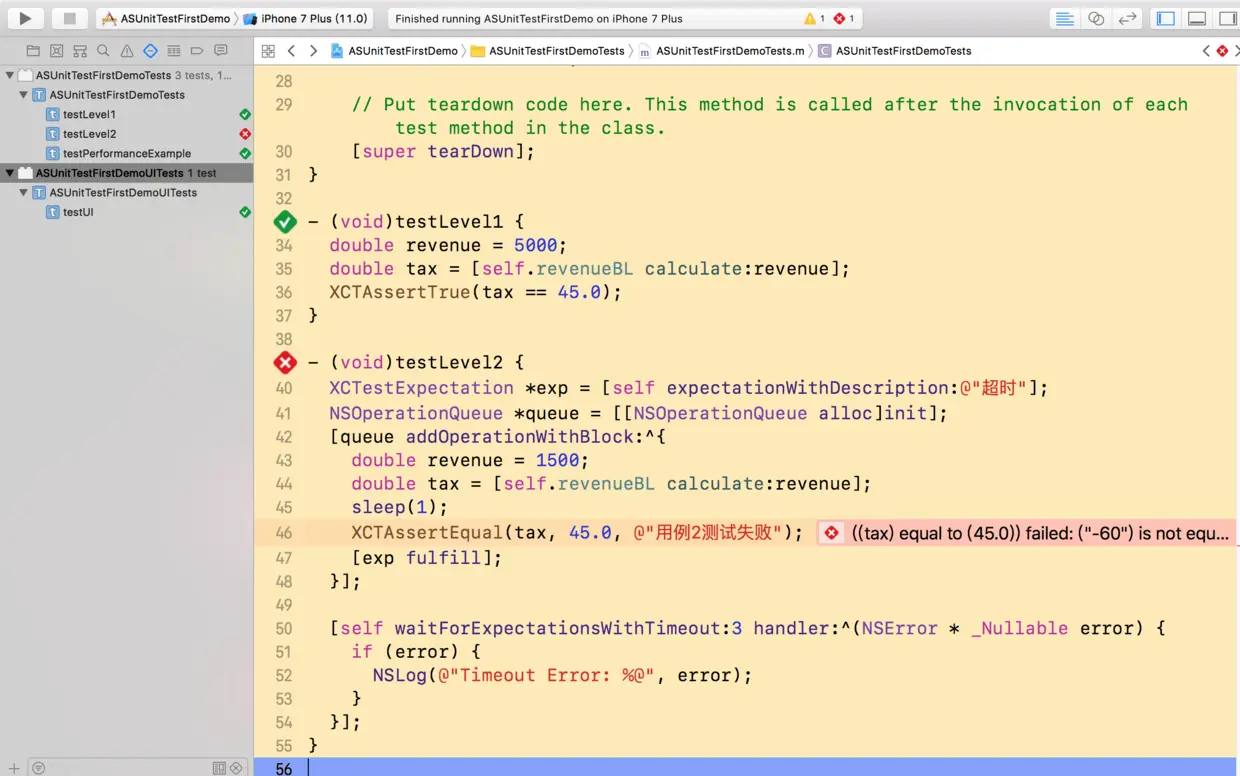Show only tests in the current scheme
The image size is (1240, 776).
pyautogui.click(x=219, y=768)
